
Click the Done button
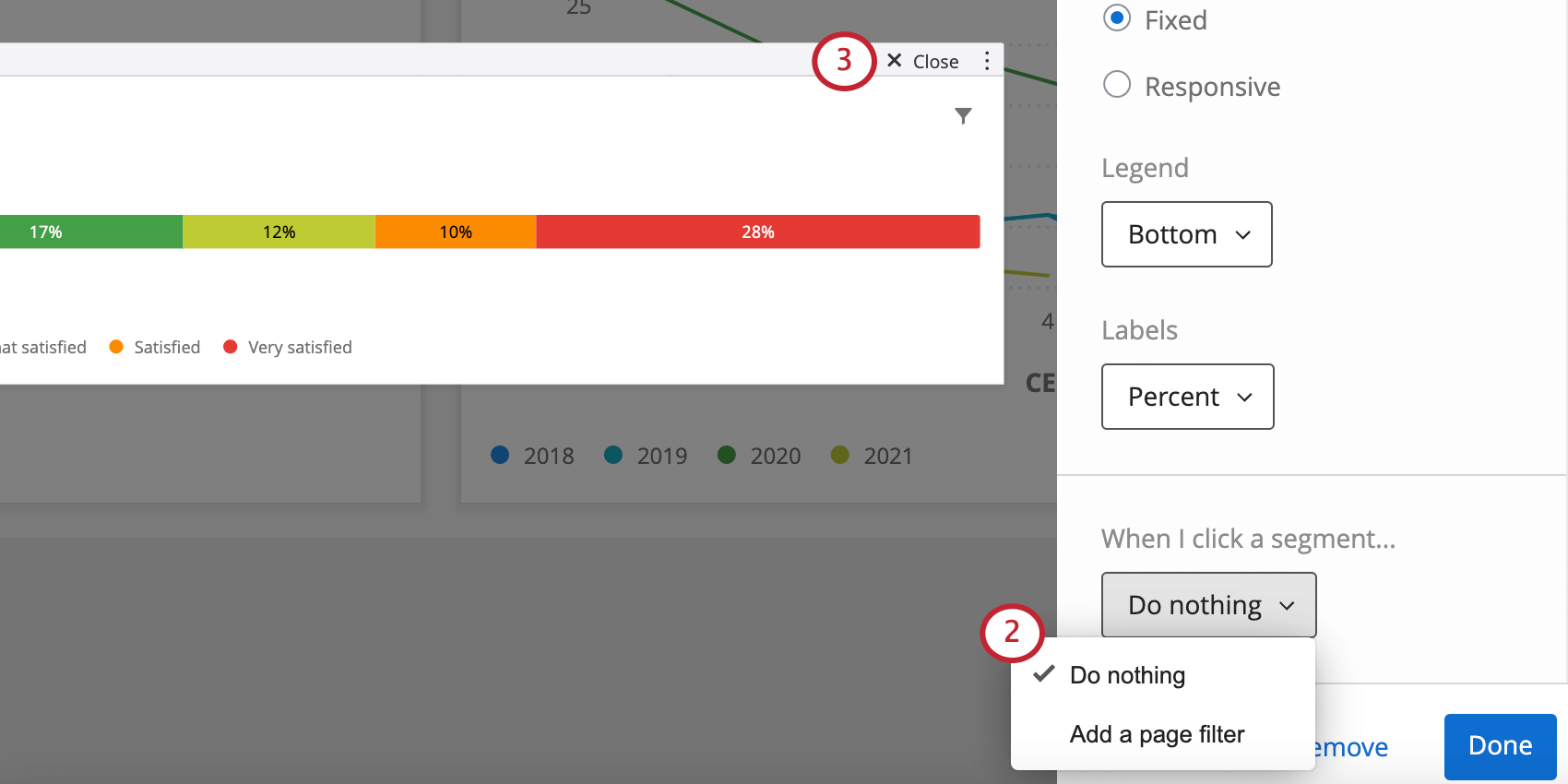[1500, 746]
